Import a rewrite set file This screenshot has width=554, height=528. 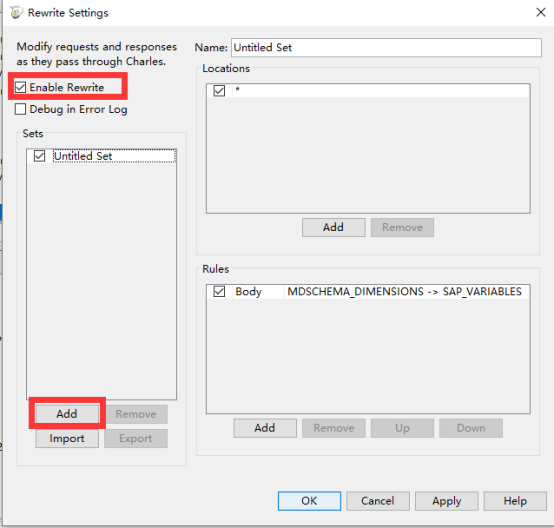point(67,438)
